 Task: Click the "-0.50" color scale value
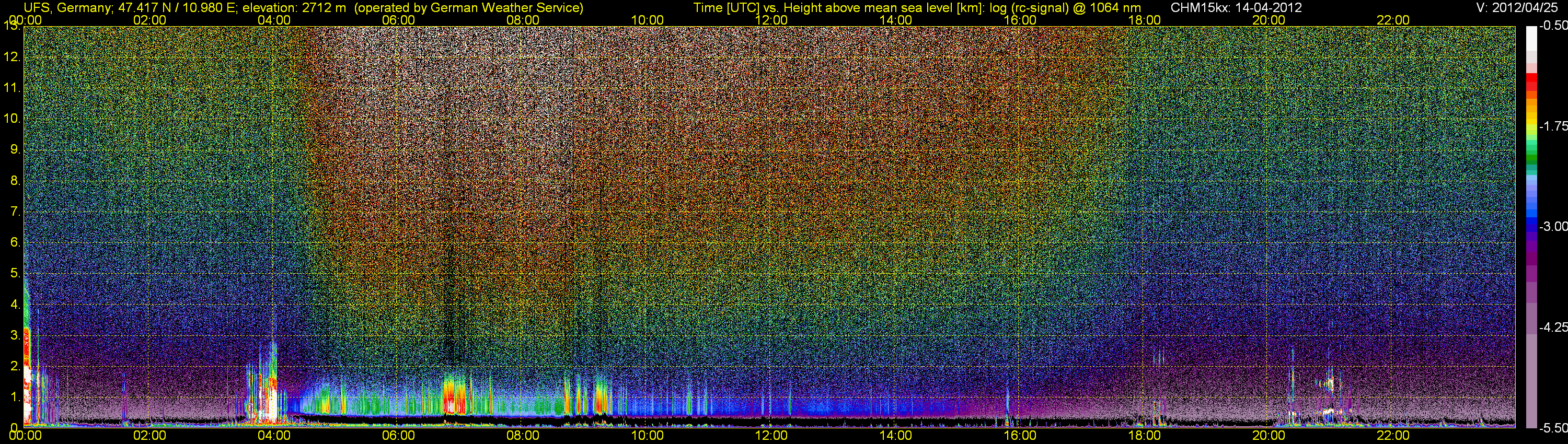(x=1553, y=27)
